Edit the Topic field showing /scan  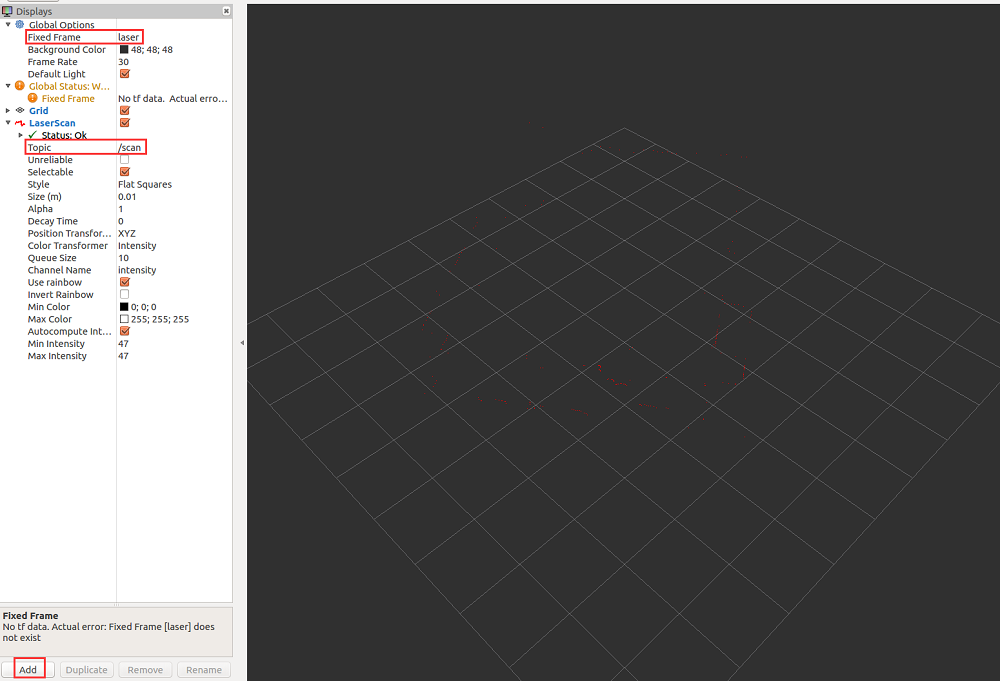[130, 148]
